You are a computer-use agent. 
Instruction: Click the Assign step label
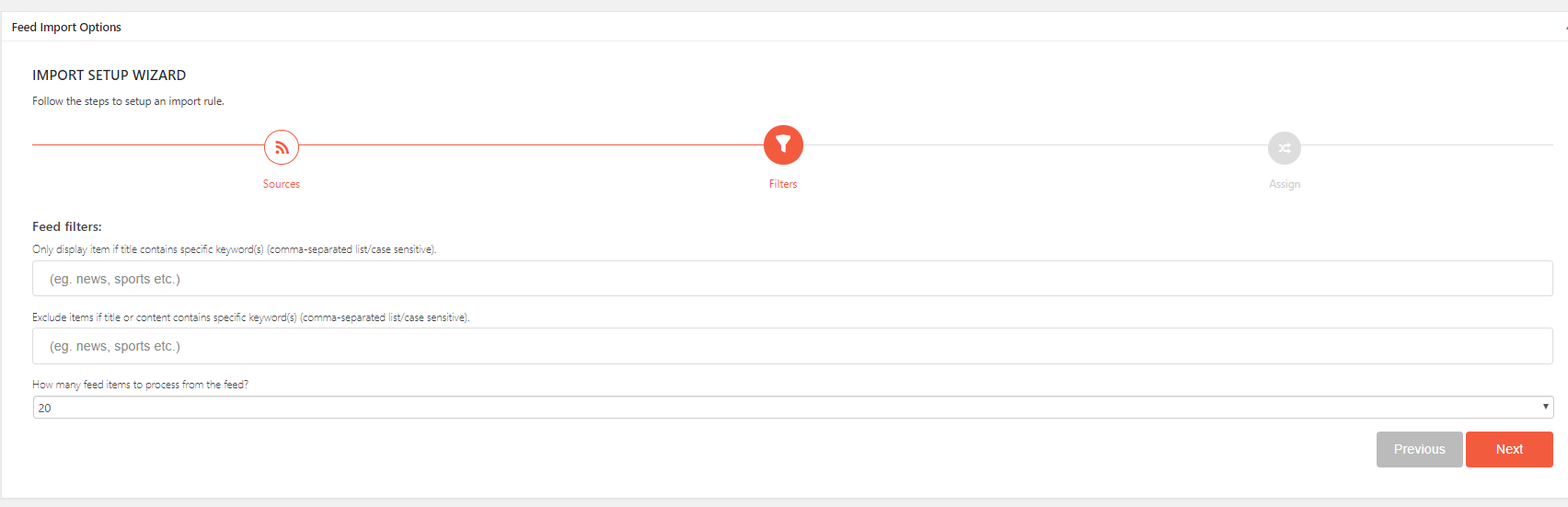pos(1285,184)
